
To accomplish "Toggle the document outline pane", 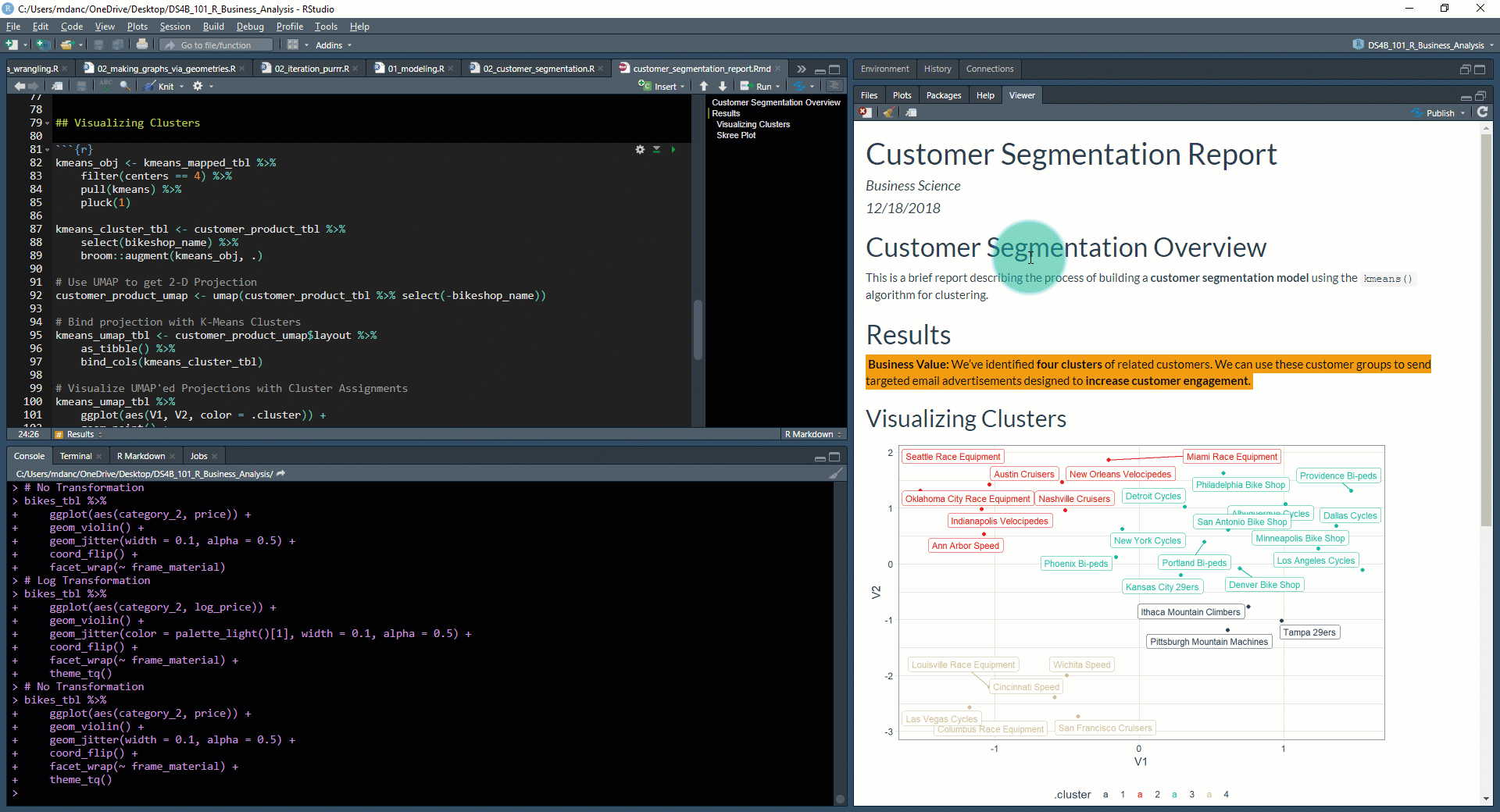I will point(834,86).
